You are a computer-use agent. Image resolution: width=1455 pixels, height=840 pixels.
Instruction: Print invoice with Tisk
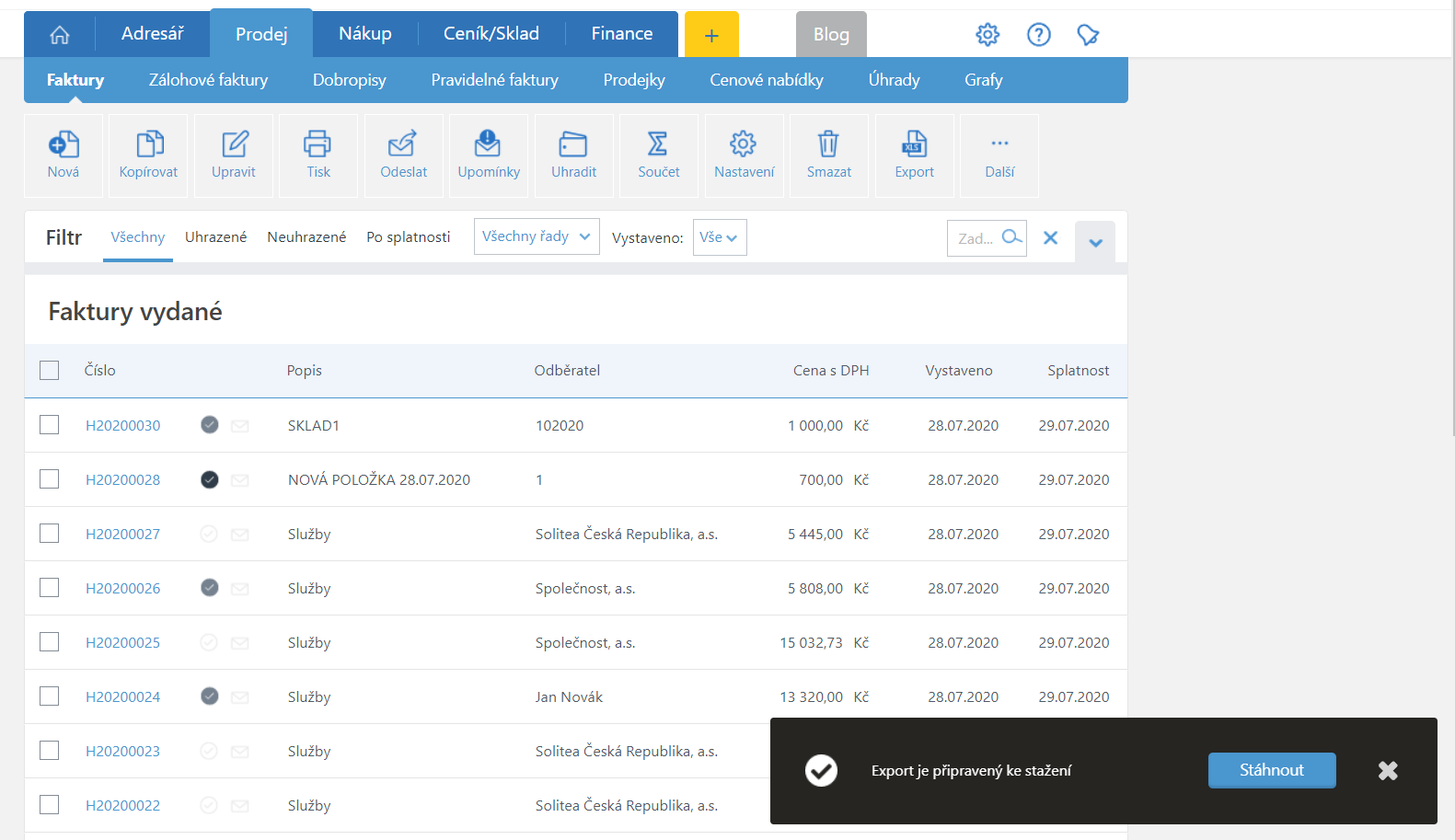coord(318,155)
